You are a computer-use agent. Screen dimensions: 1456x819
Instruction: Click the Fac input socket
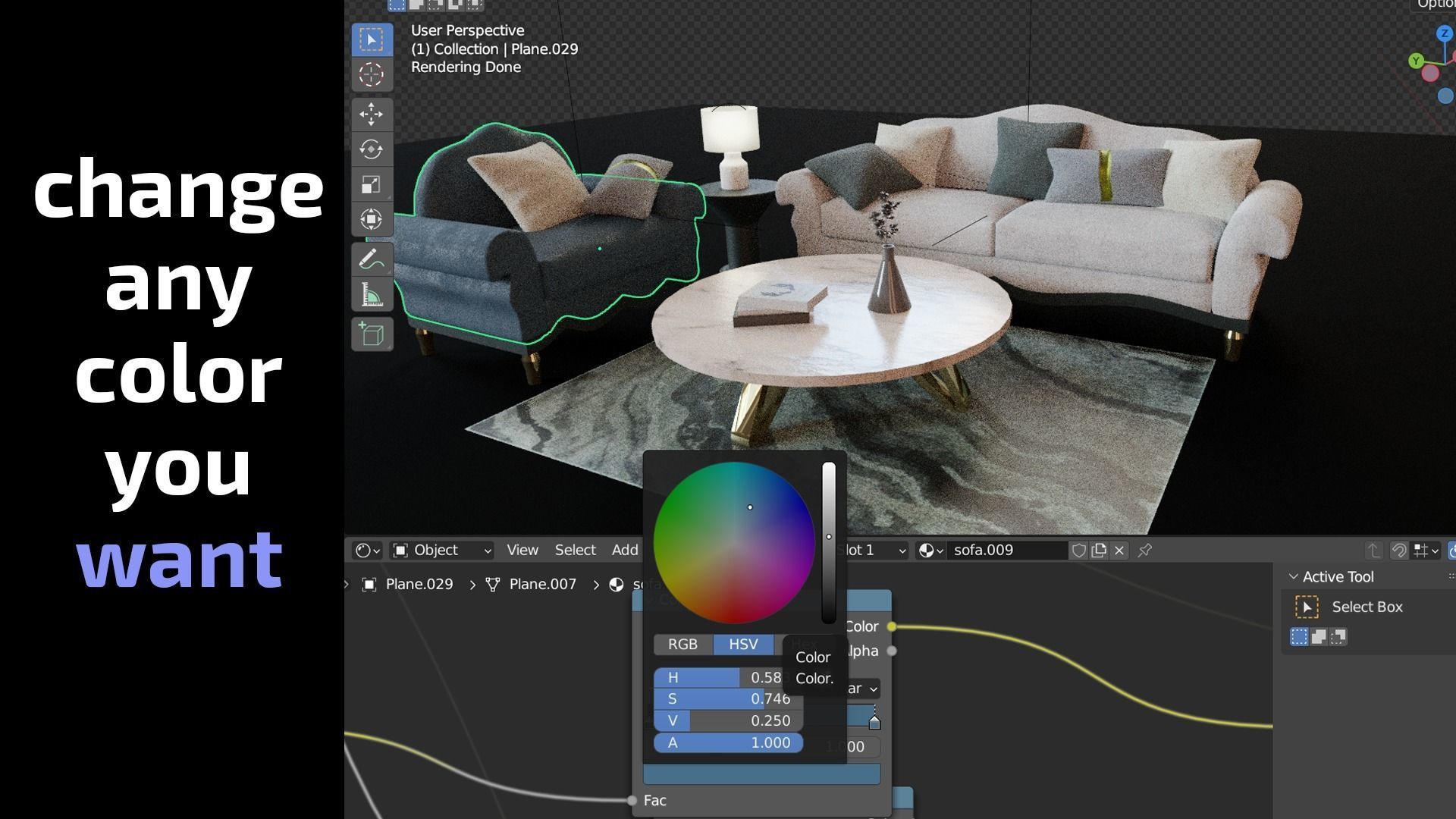tap(632, 800)
